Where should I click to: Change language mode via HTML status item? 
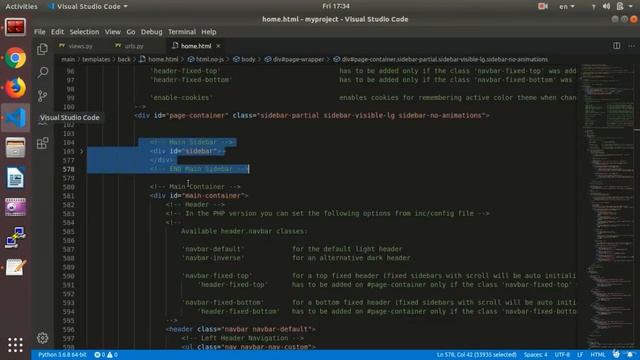(598, 355)
